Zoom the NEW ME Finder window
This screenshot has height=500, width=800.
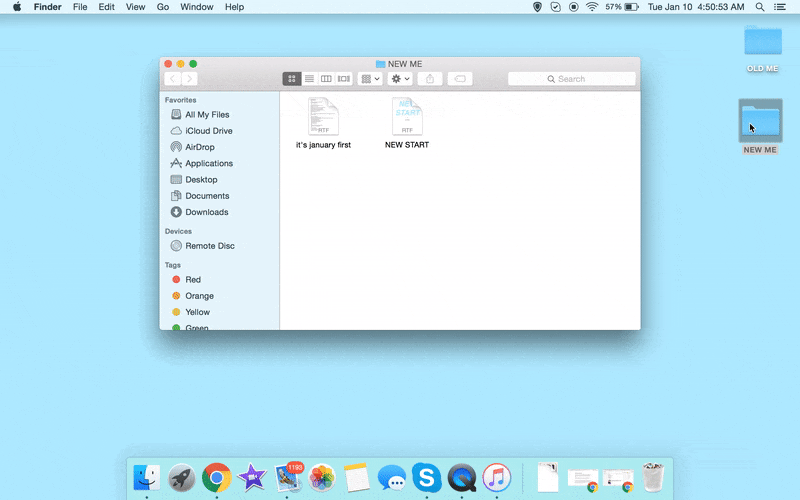[193, 64]
